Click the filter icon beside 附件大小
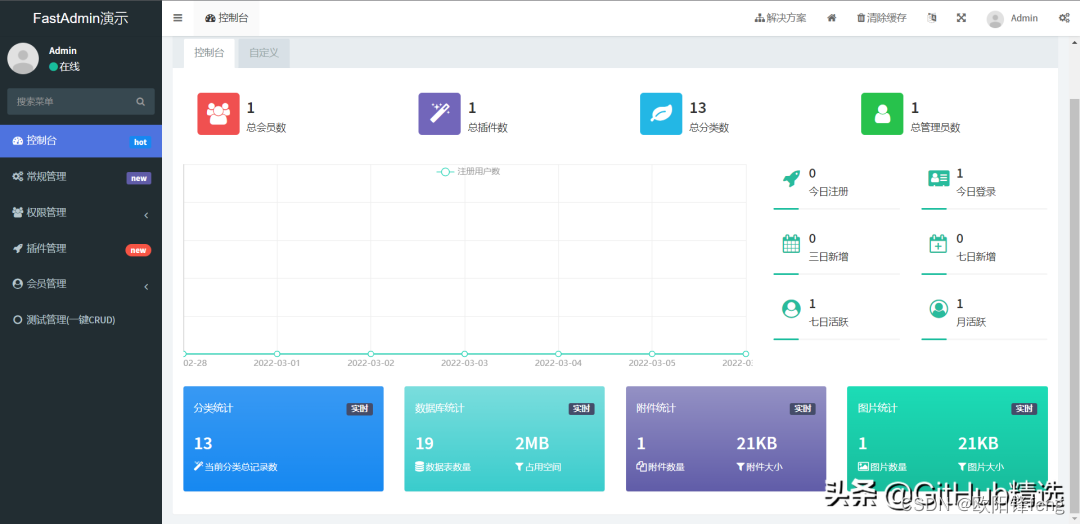This screenshot has width=1080, height=524. [x=740, y=467]
